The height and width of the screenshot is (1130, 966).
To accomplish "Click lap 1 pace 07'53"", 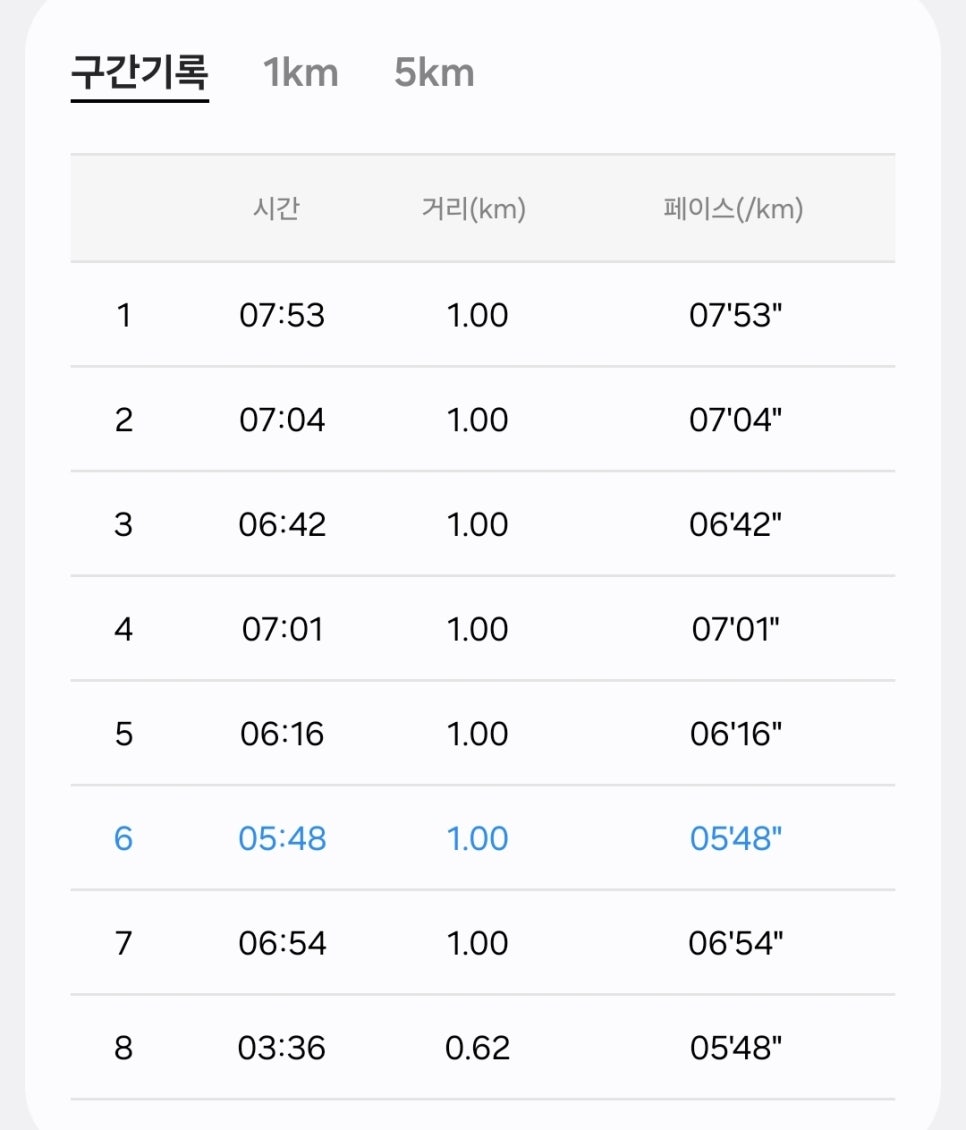I will click(x=735, y=315).
